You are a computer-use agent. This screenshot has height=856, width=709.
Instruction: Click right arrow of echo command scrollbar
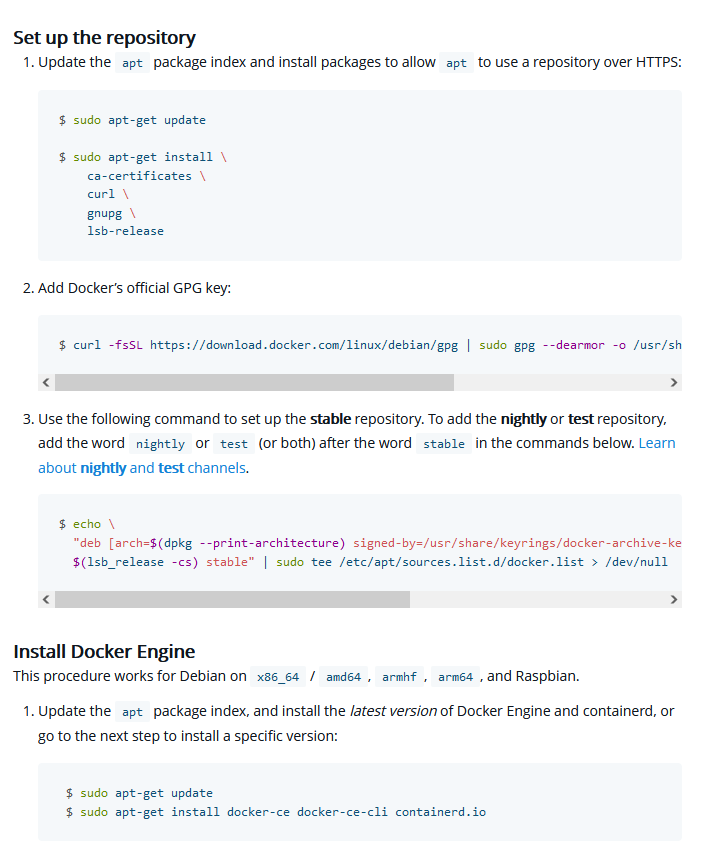(674, 599)
